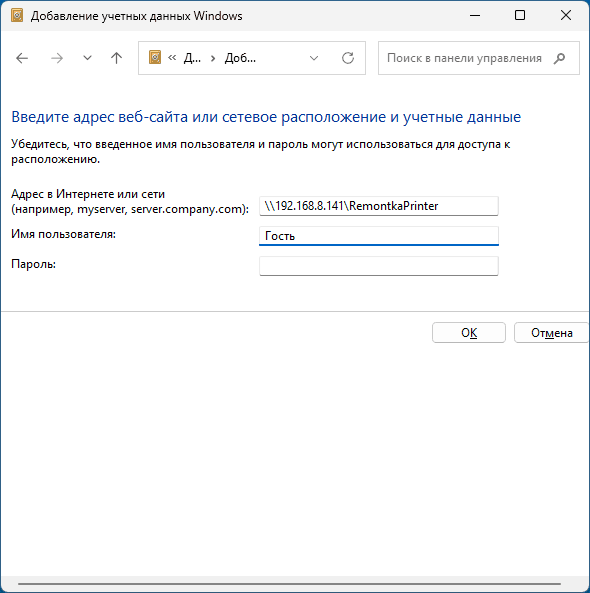Go forward with the right arrow button

(x=57, y=58)
